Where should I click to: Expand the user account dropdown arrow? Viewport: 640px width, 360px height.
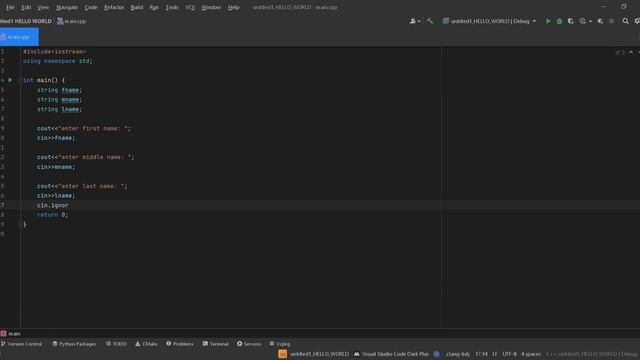pyautogui.click(x=419, y=21)
